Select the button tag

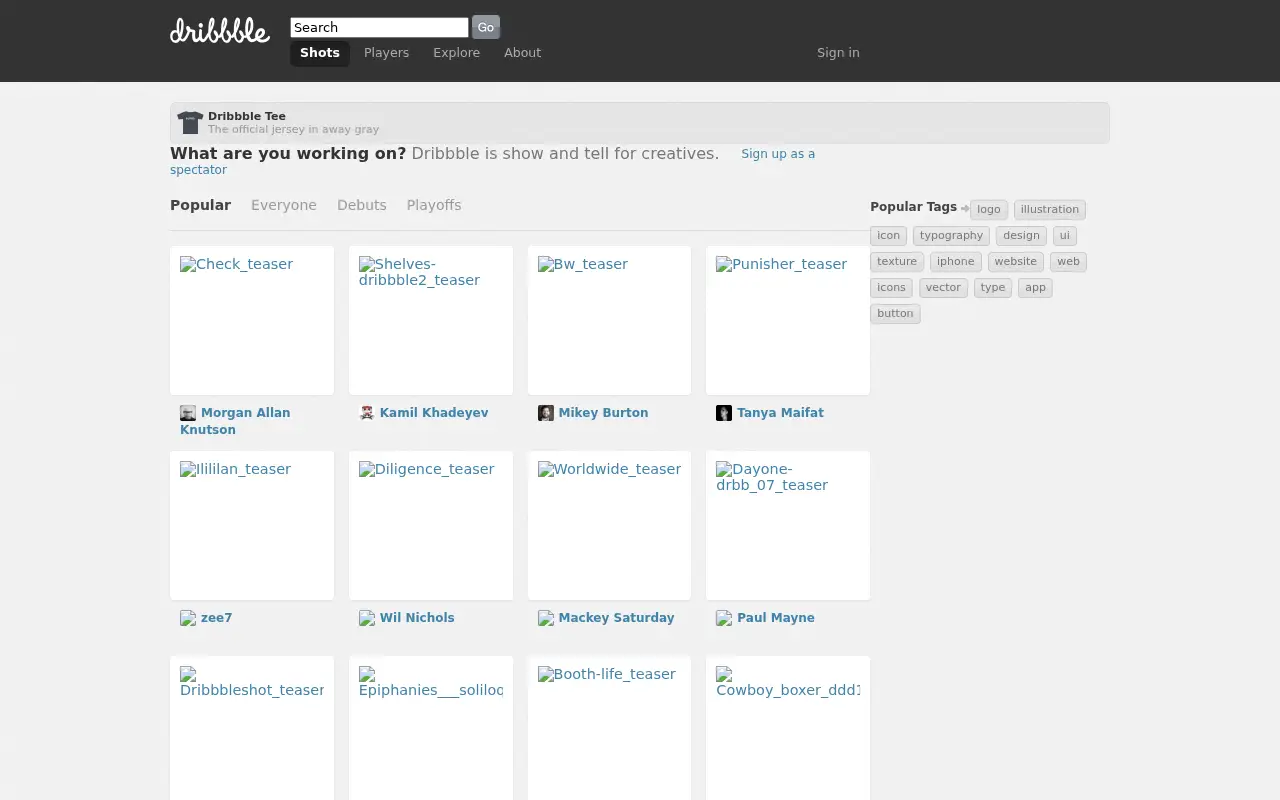(895, 313)
